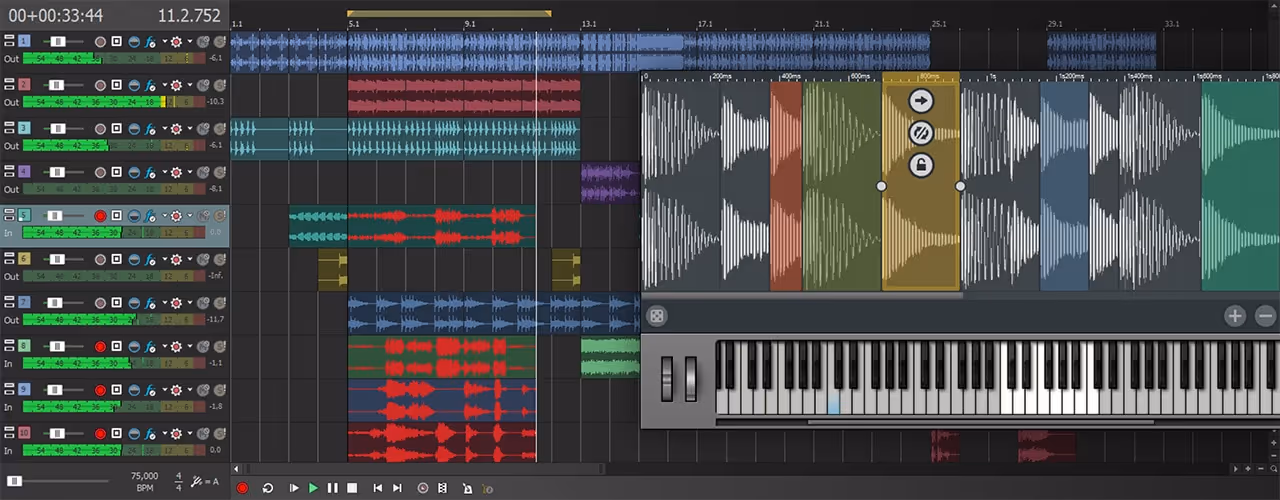Click the slashed circle icon on the yellow slice
Image resolution: width=1280 pixels, height=500 pixels.
coord(921,132)
